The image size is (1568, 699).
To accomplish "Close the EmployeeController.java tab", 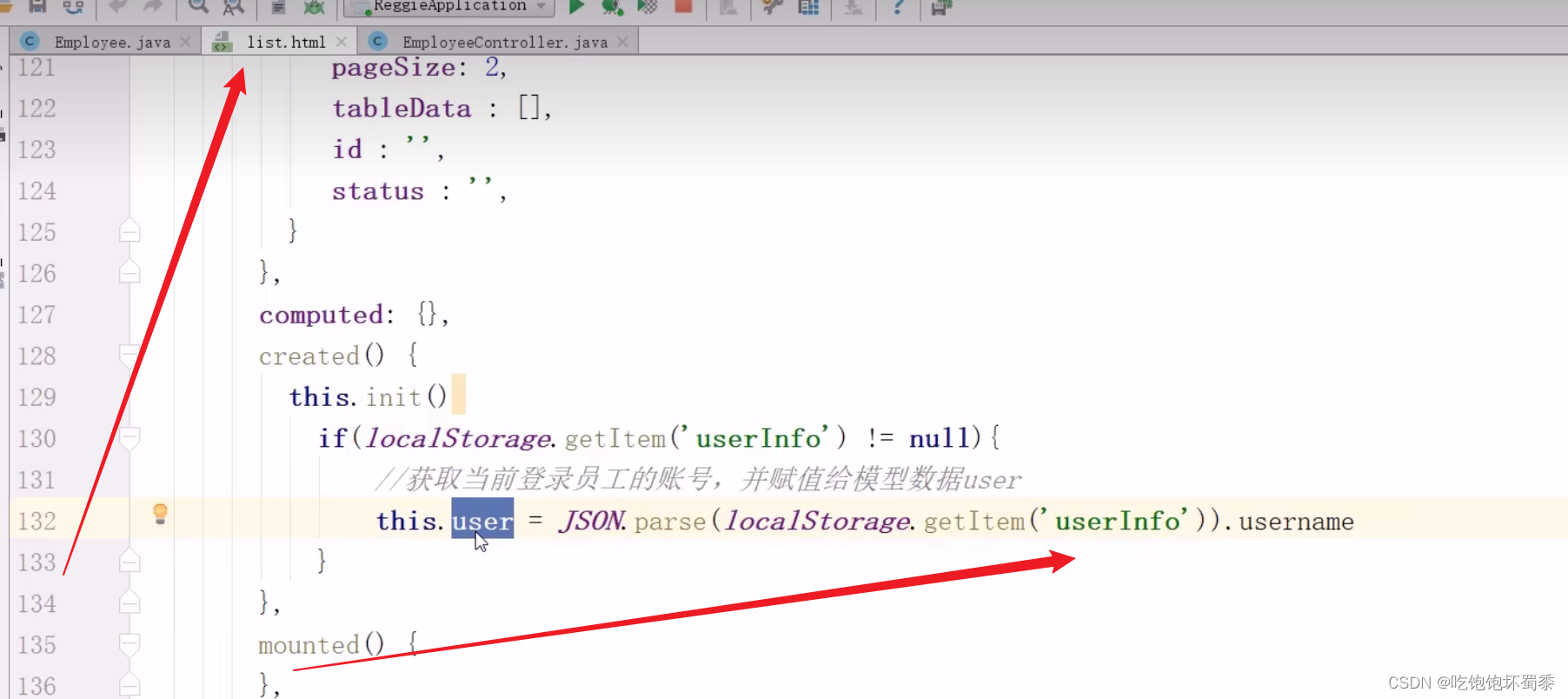I will click(x=622, y=42).
